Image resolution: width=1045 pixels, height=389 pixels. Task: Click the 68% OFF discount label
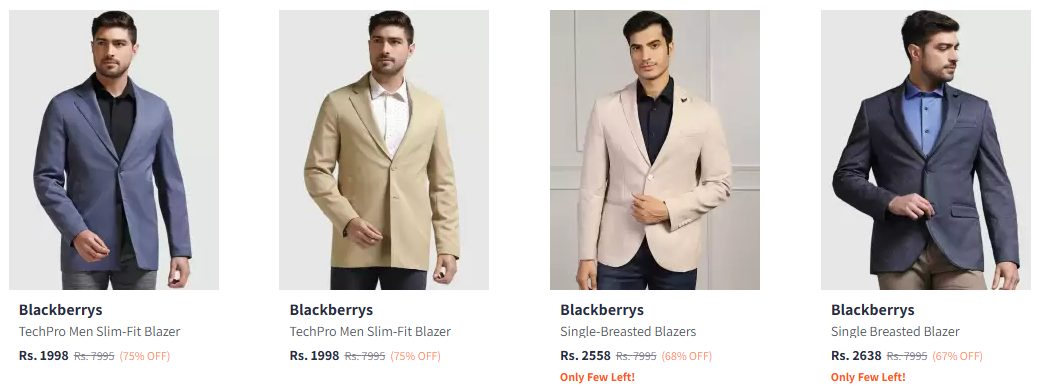coord(686,356)
